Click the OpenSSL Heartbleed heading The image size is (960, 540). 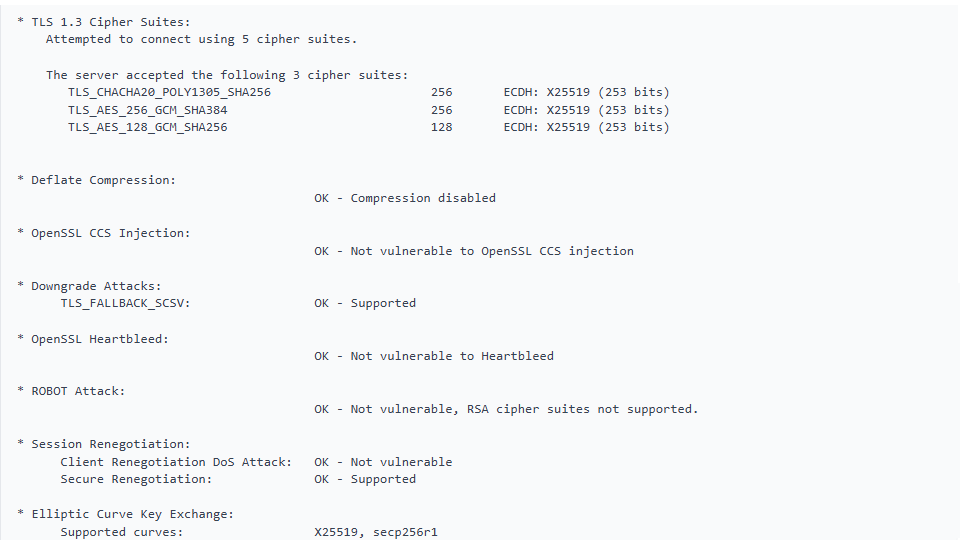click(x=99, y=339)
